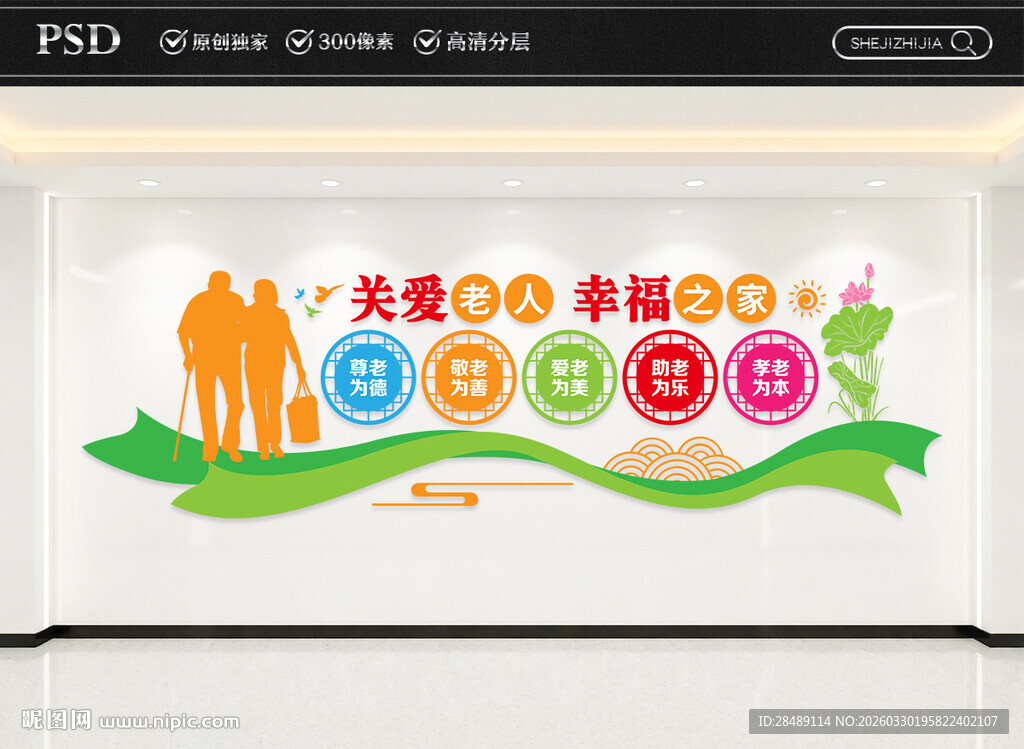Viewport: 1024px width, 749px height.
Task: Click the orange swirl sun icon
Action: 807,299
